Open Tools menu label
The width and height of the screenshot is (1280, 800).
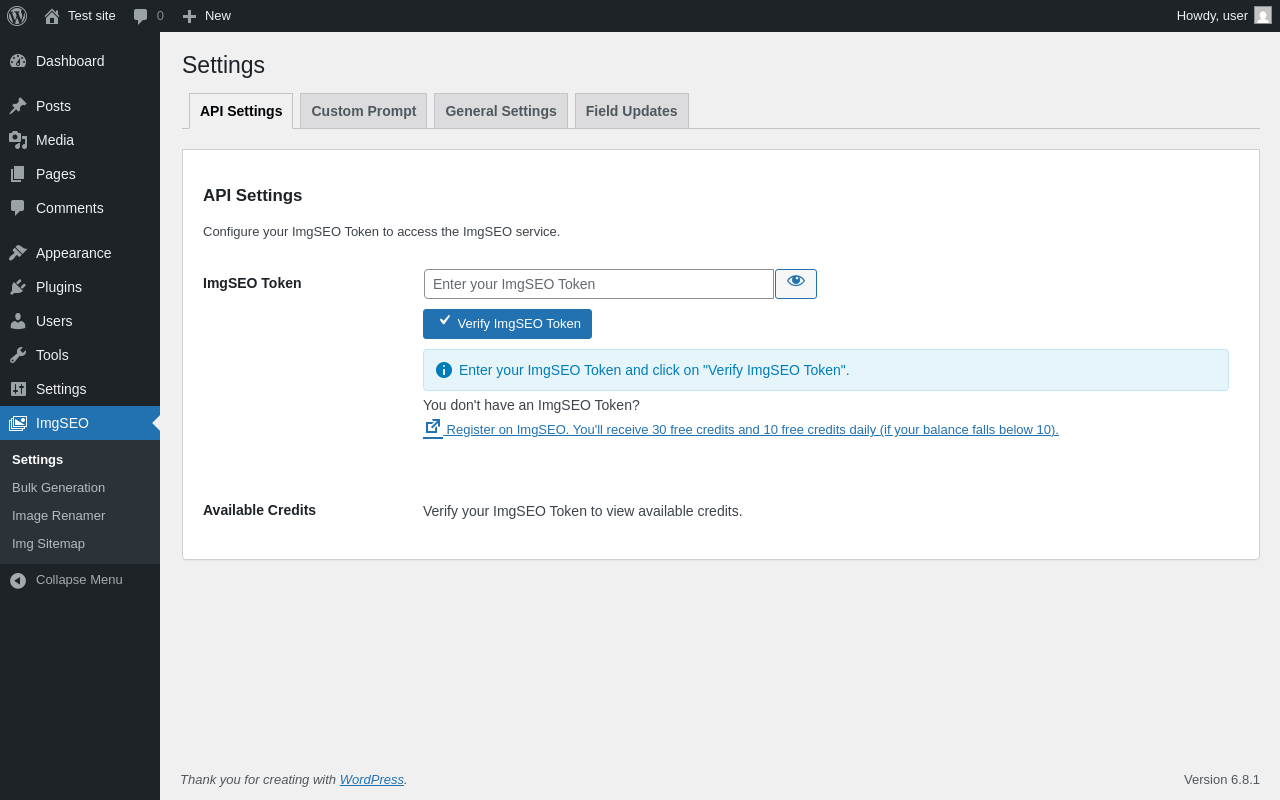click(52, 355)
